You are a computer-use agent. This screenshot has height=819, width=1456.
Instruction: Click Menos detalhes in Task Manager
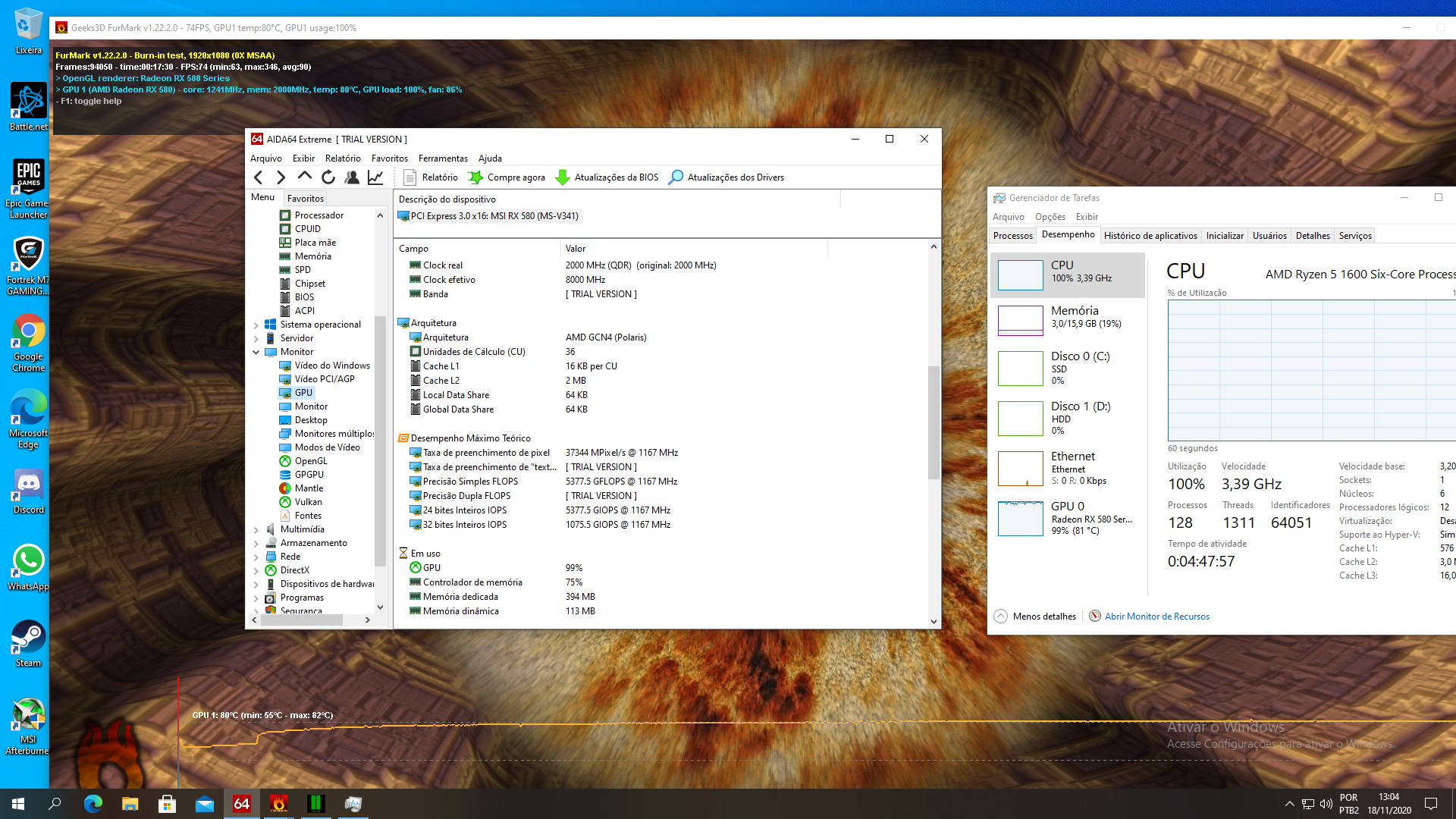1035,617
